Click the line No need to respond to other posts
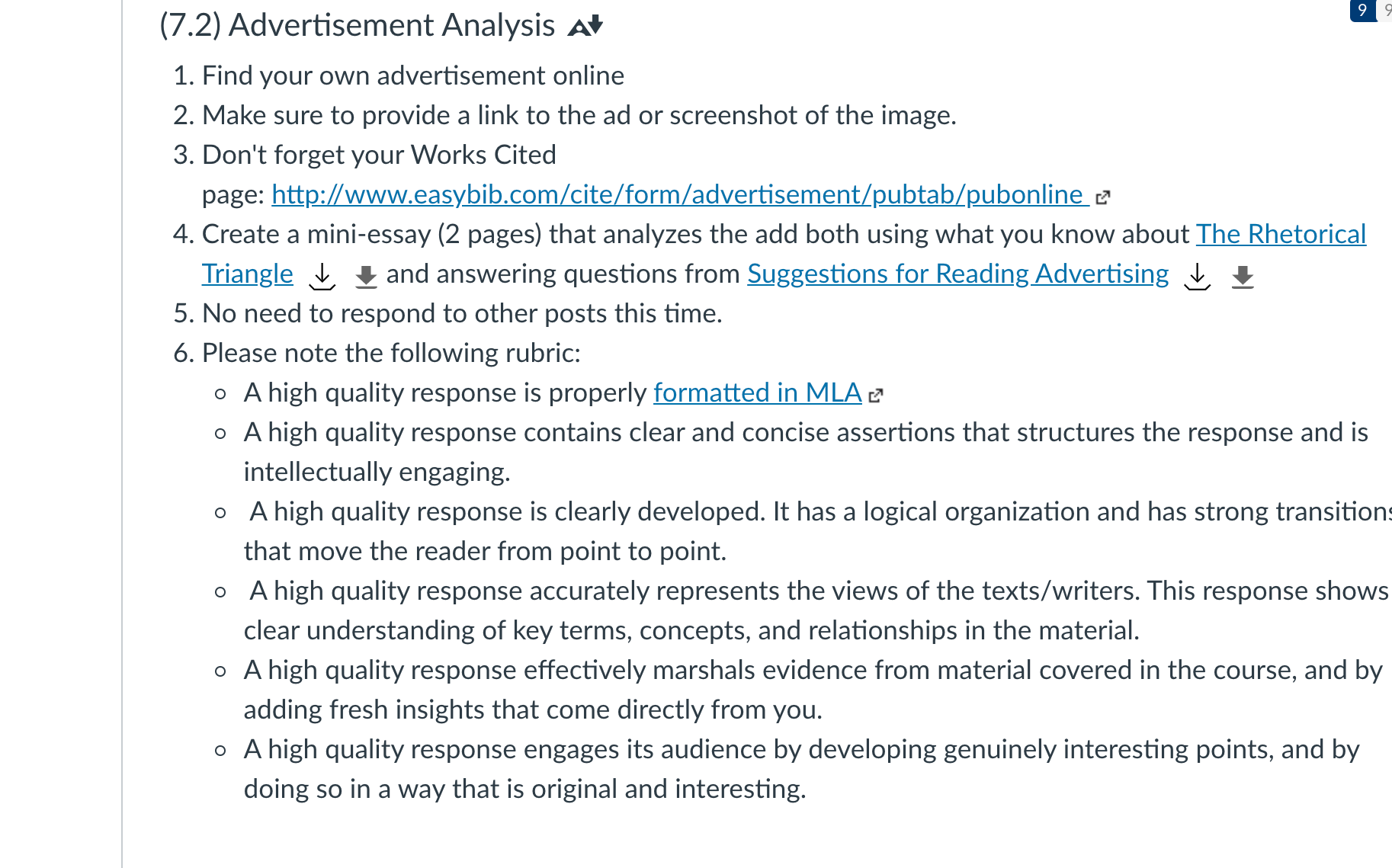1392x868 pixels. point(462,313)
